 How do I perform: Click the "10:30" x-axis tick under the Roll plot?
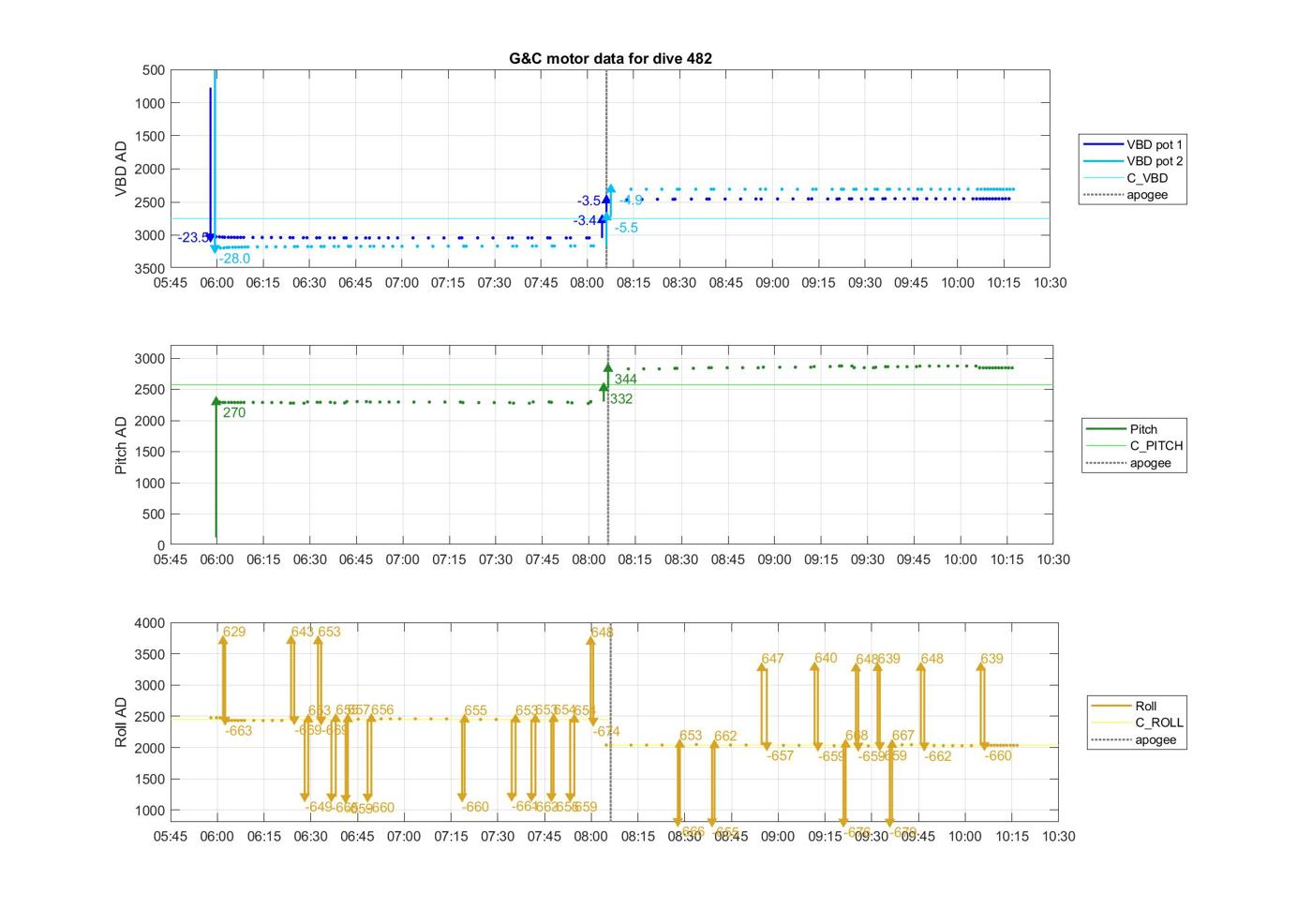[x=1058, y=837]
